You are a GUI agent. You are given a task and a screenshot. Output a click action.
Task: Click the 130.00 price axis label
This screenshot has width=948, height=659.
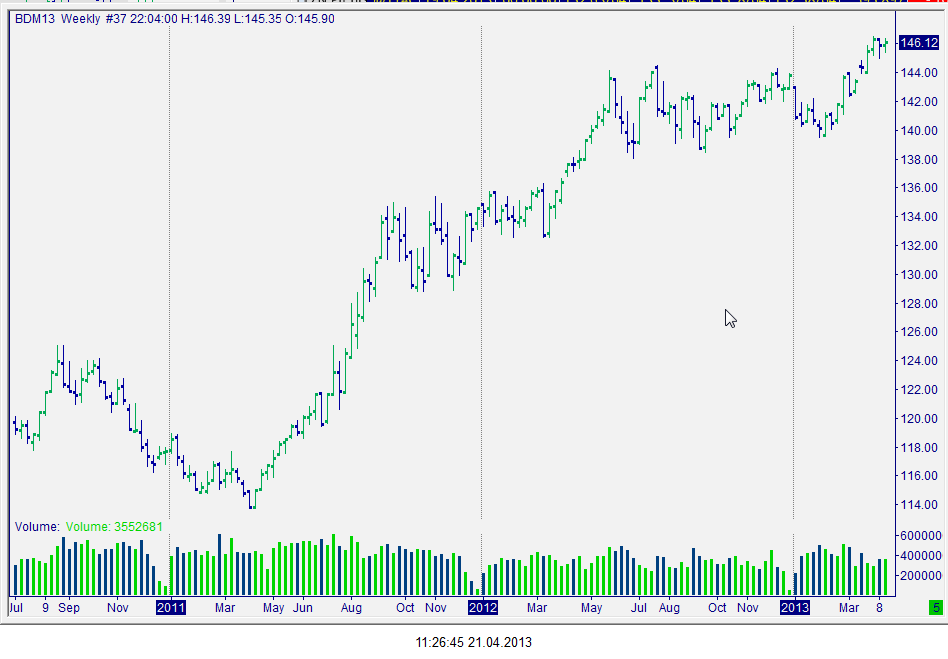click(919, 274)
